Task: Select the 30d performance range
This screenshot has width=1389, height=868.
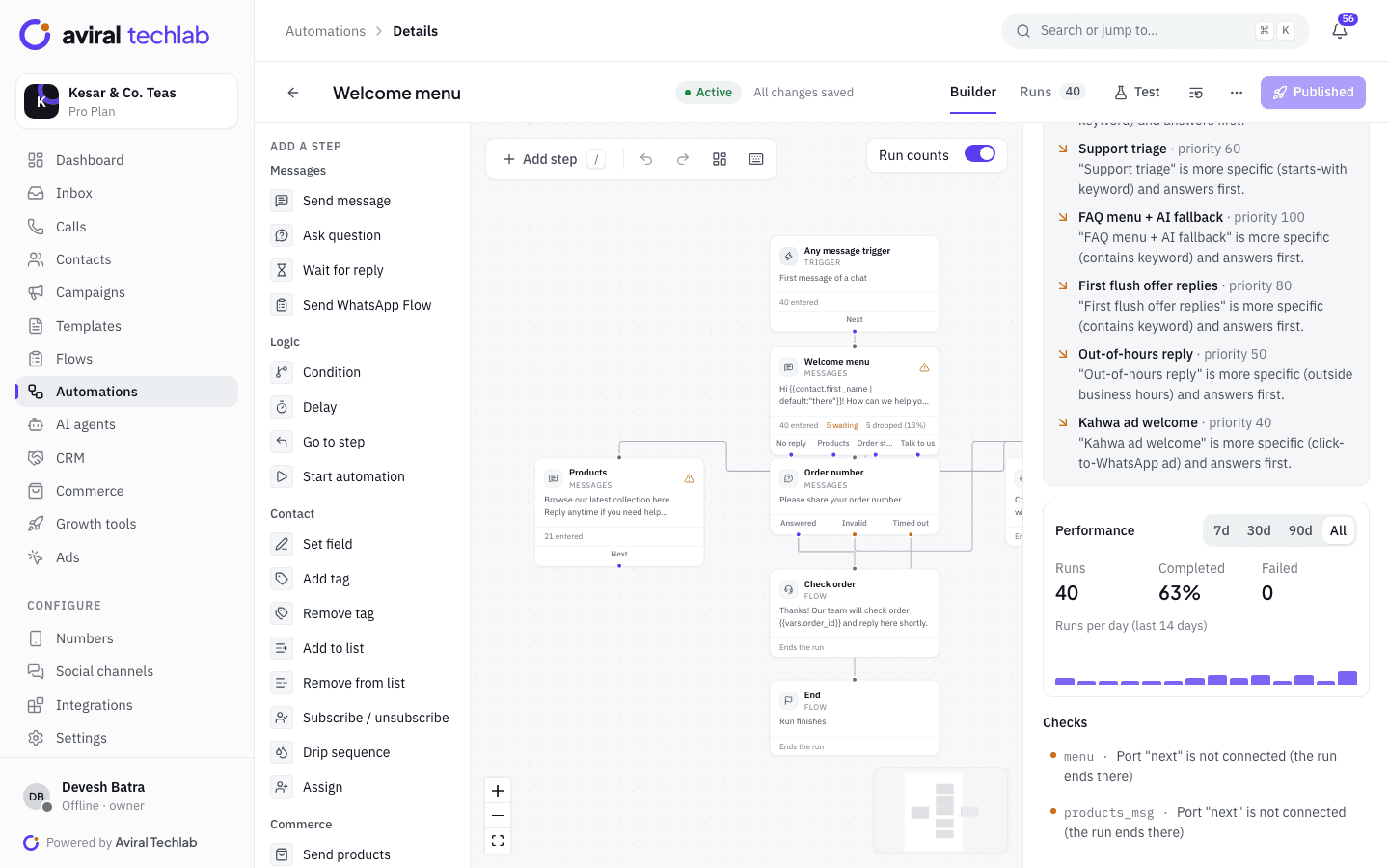Action: (x=1259, y=530)
